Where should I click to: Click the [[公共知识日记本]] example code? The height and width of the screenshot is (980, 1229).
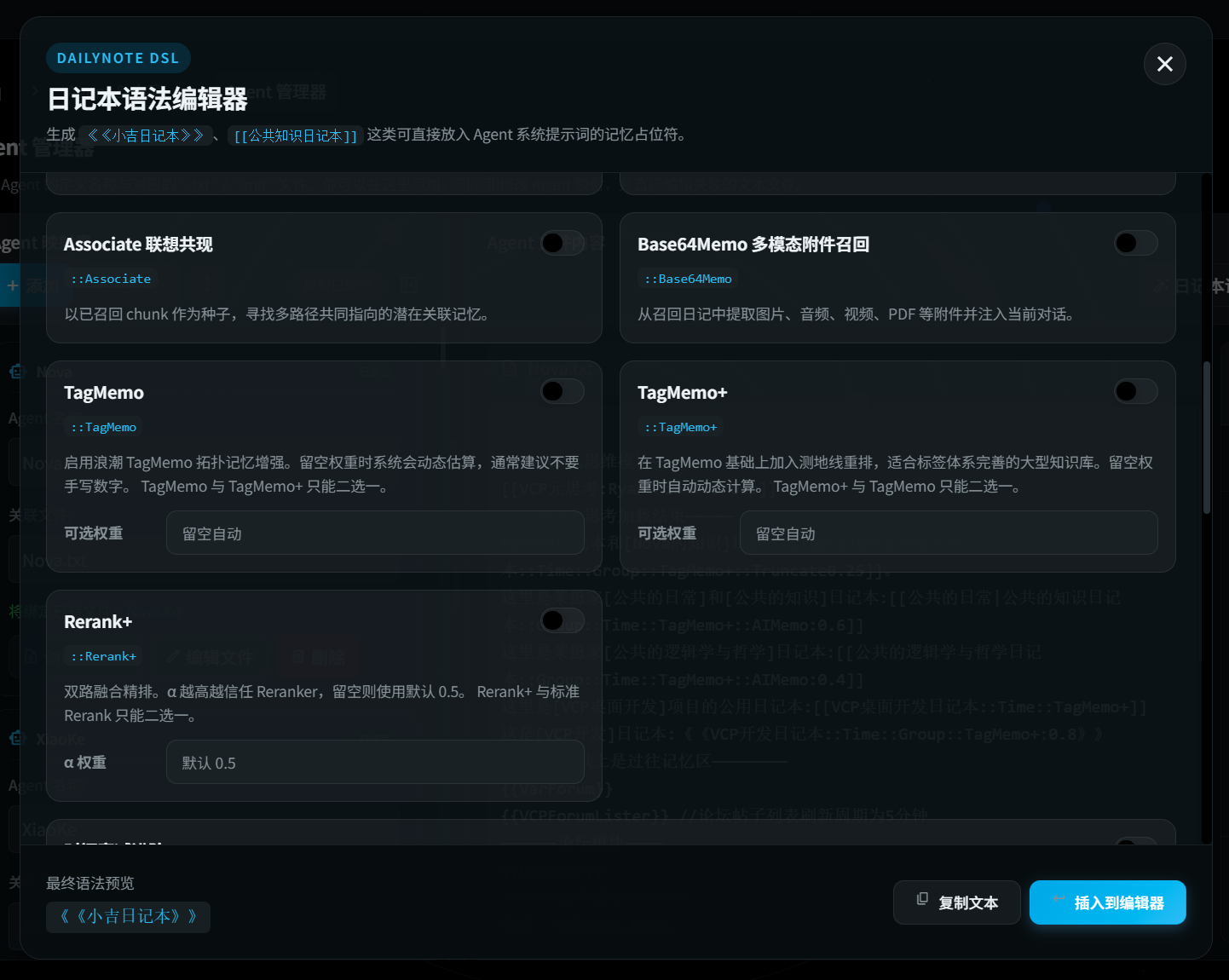[296, 135]
